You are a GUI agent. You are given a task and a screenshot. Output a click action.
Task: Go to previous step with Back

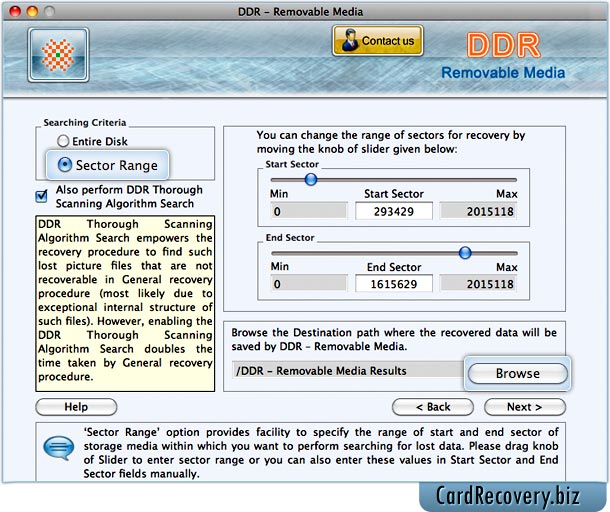click(x=433, y=407)
